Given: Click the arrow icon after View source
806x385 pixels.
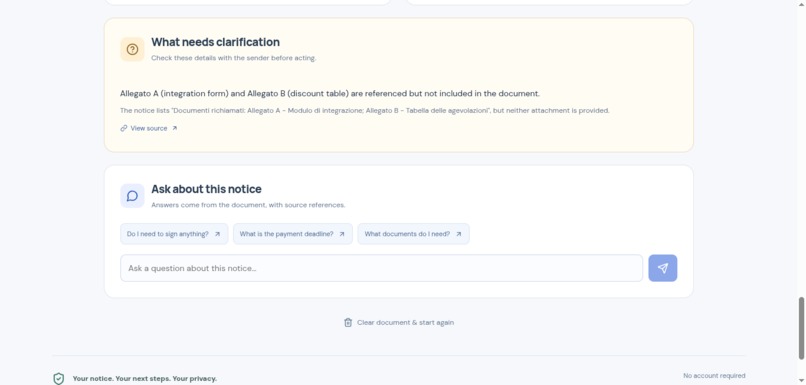Looking at the screenshot, I should (x=174, y=129).
